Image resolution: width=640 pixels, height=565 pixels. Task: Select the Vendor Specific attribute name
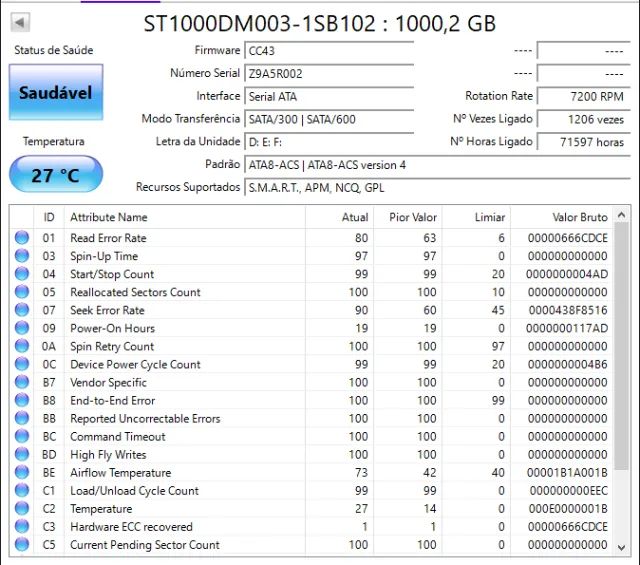108,383
